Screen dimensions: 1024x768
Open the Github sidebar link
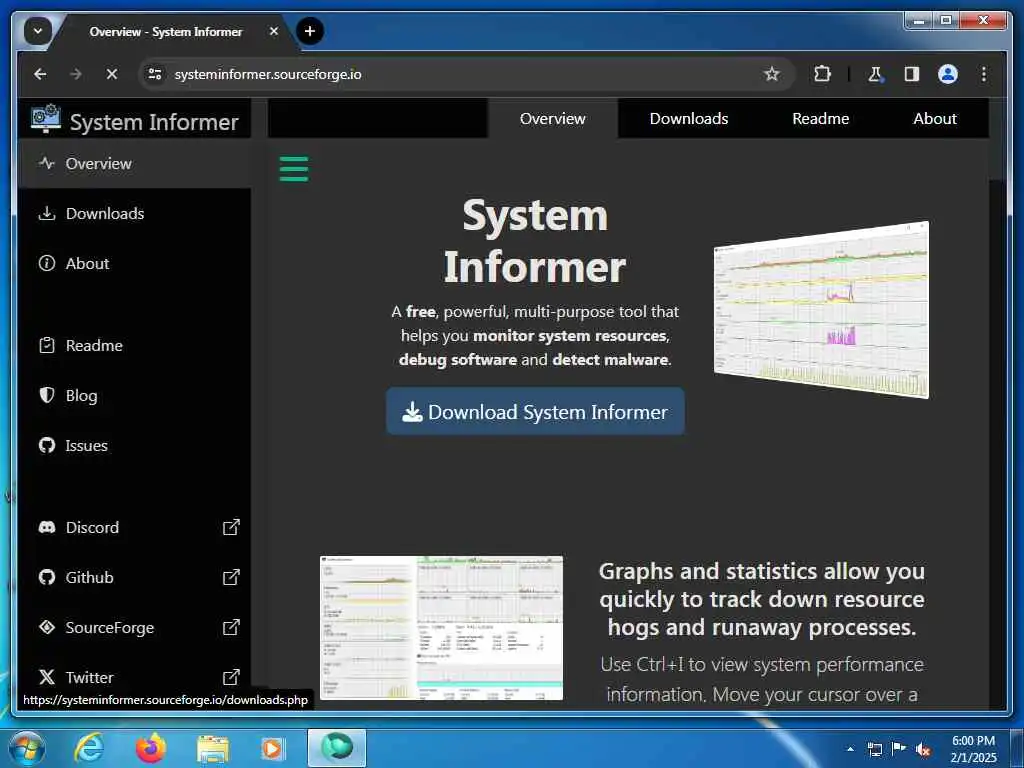pyautogui.click(x=135, y=577)
